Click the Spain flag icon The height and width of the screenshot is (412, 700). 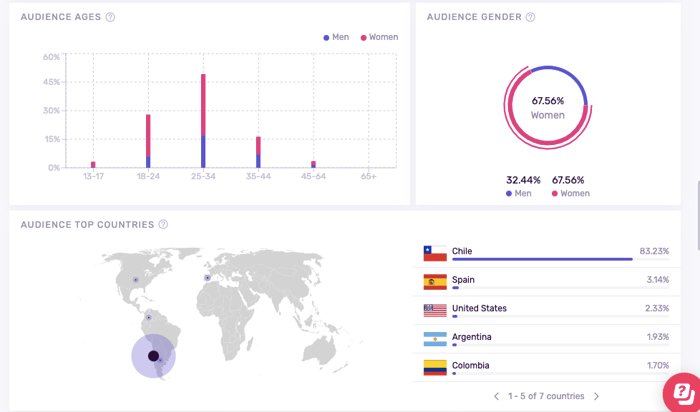434,282
